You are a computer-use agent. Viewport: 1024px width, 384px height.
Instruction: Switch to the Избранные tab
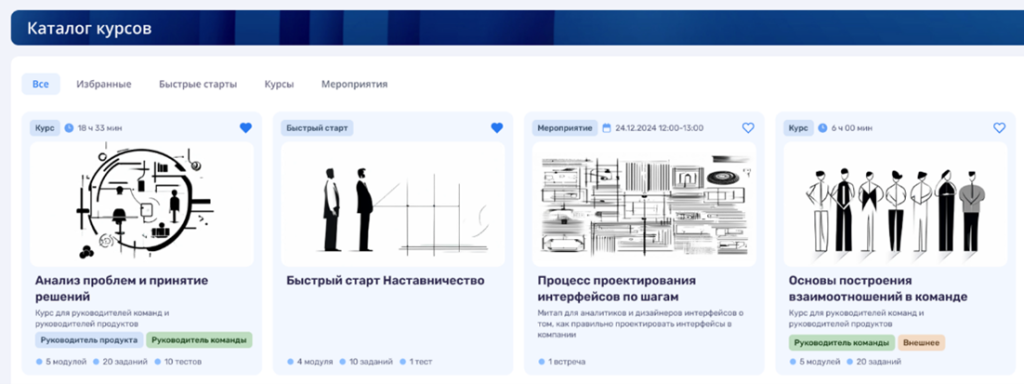(104, 84)
